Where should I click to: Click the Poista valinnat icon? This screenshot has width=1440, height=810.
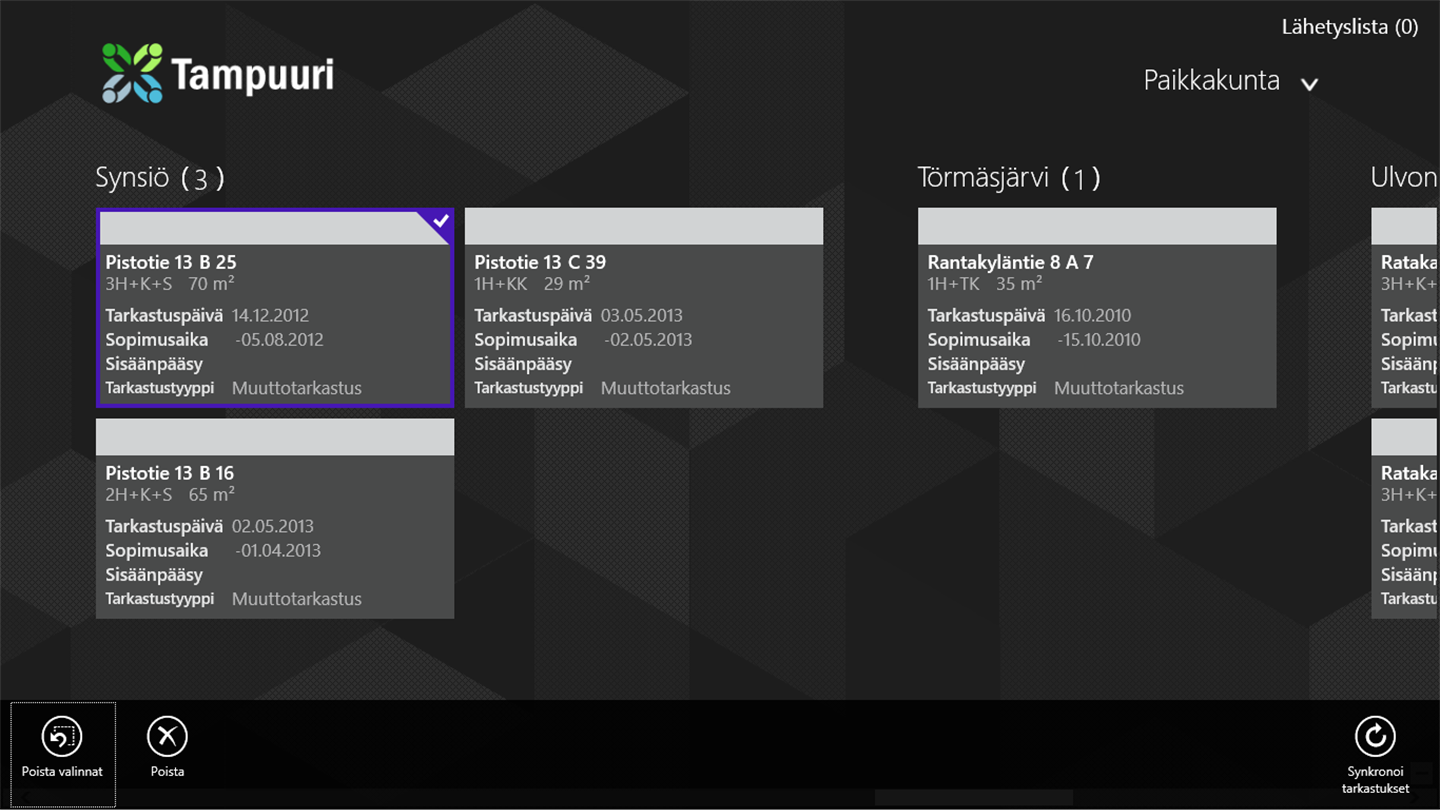pyautogui.click(x=62, y=737)
